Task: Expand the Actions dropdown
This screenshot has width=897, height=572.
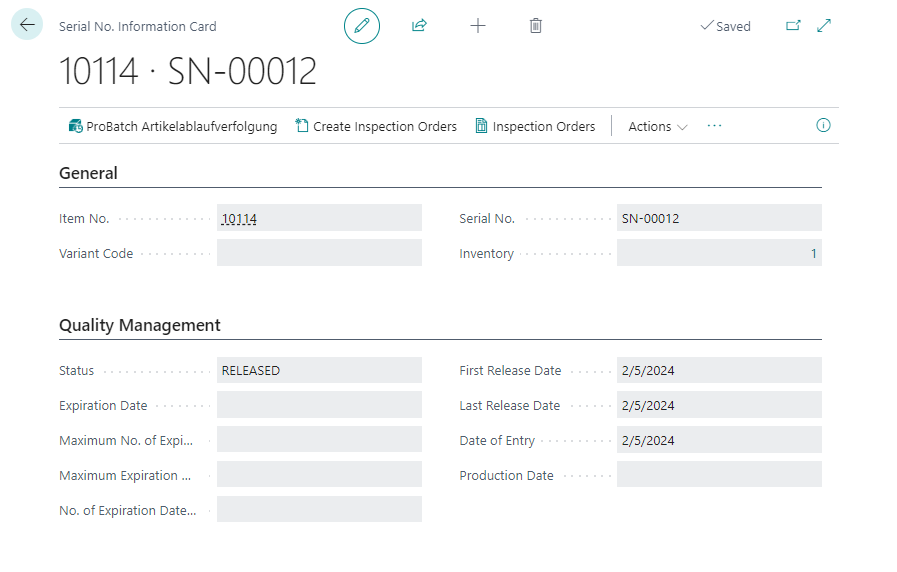Action: (x=657, y=126)
